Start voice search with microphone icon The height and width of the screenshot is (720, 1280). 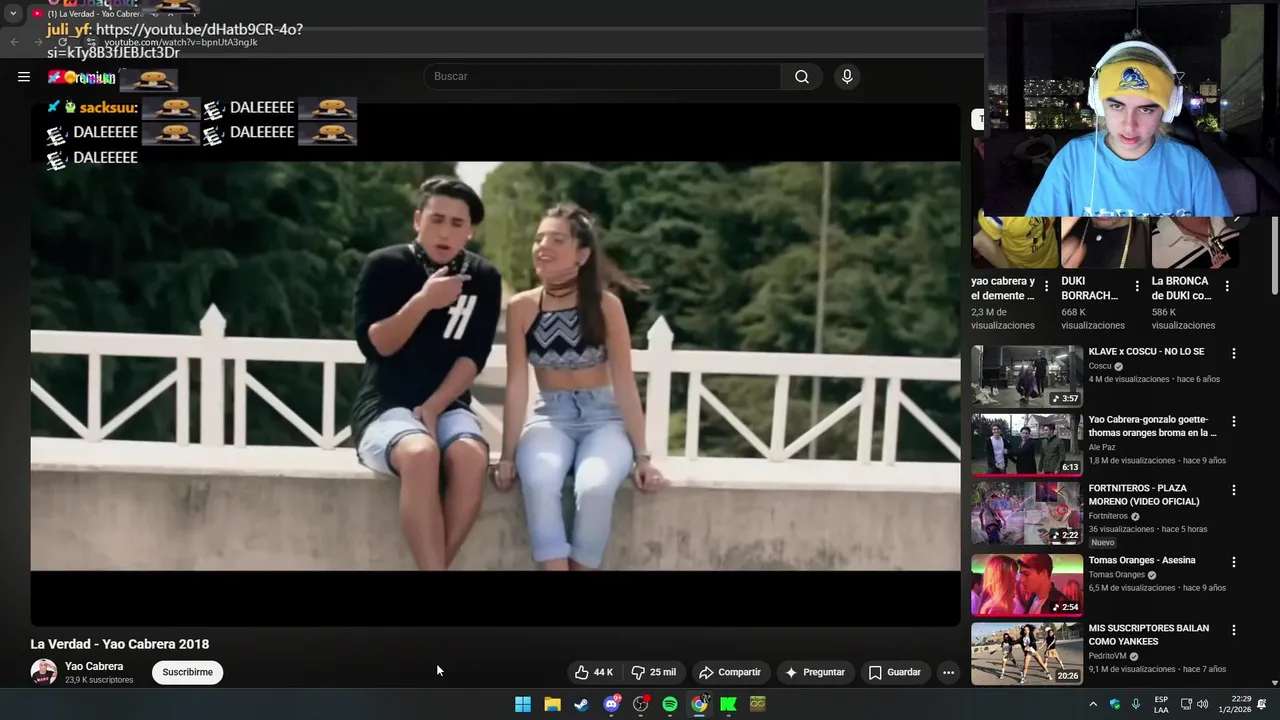tap(847, 76)
